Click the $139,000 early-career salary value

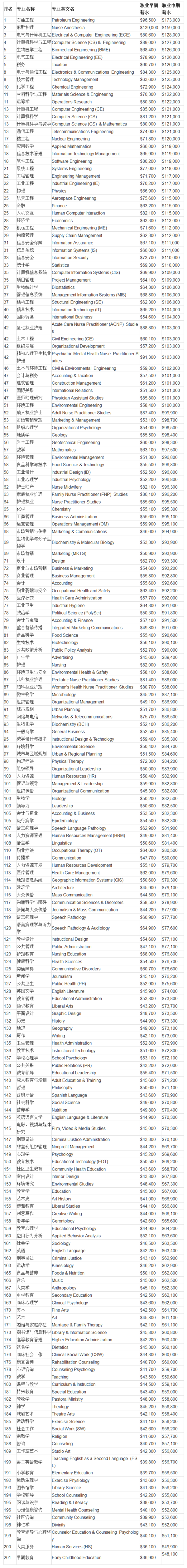(x=149, y=27)
